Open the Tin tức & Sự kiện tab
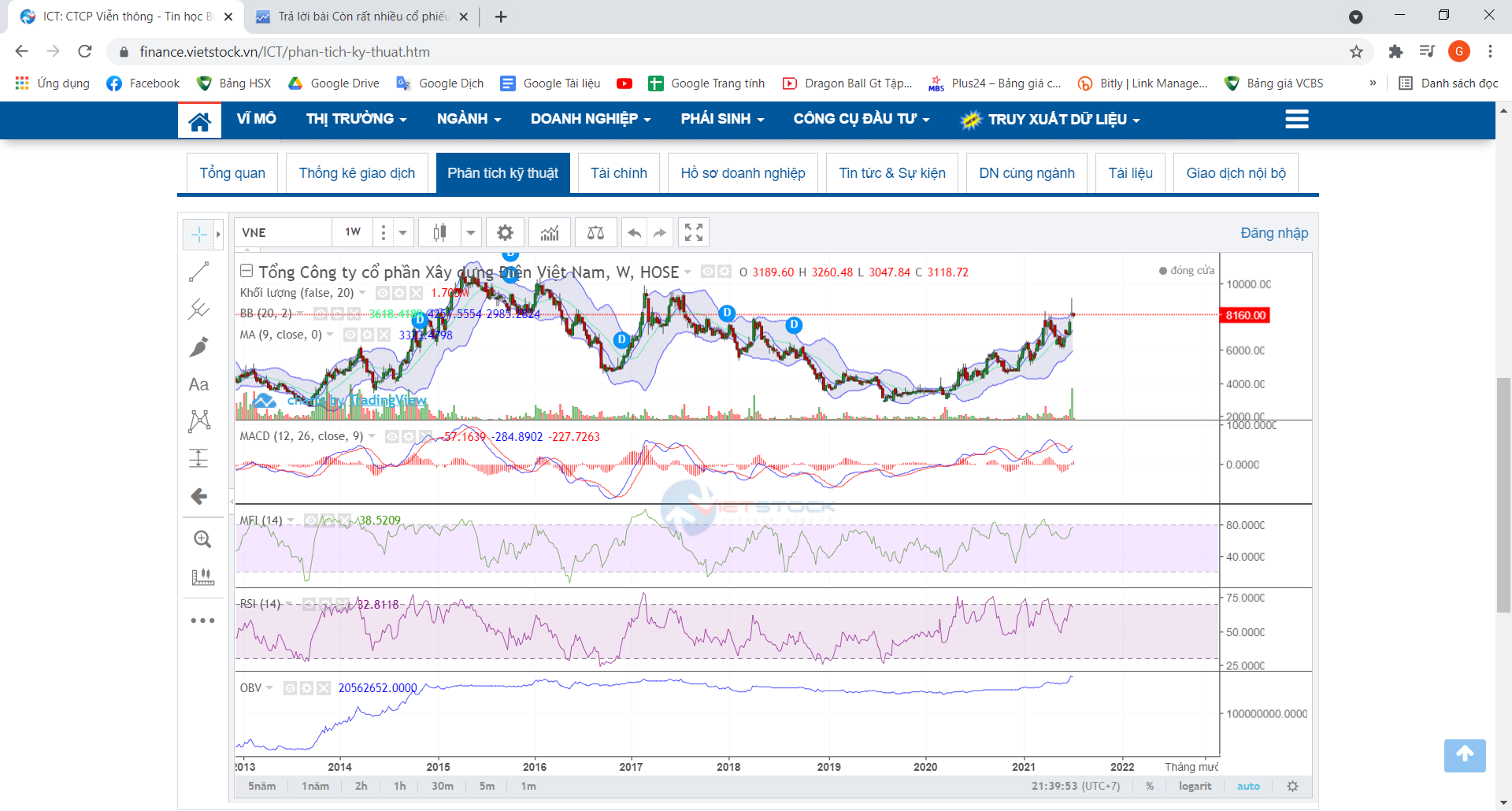 pos(892,173)
